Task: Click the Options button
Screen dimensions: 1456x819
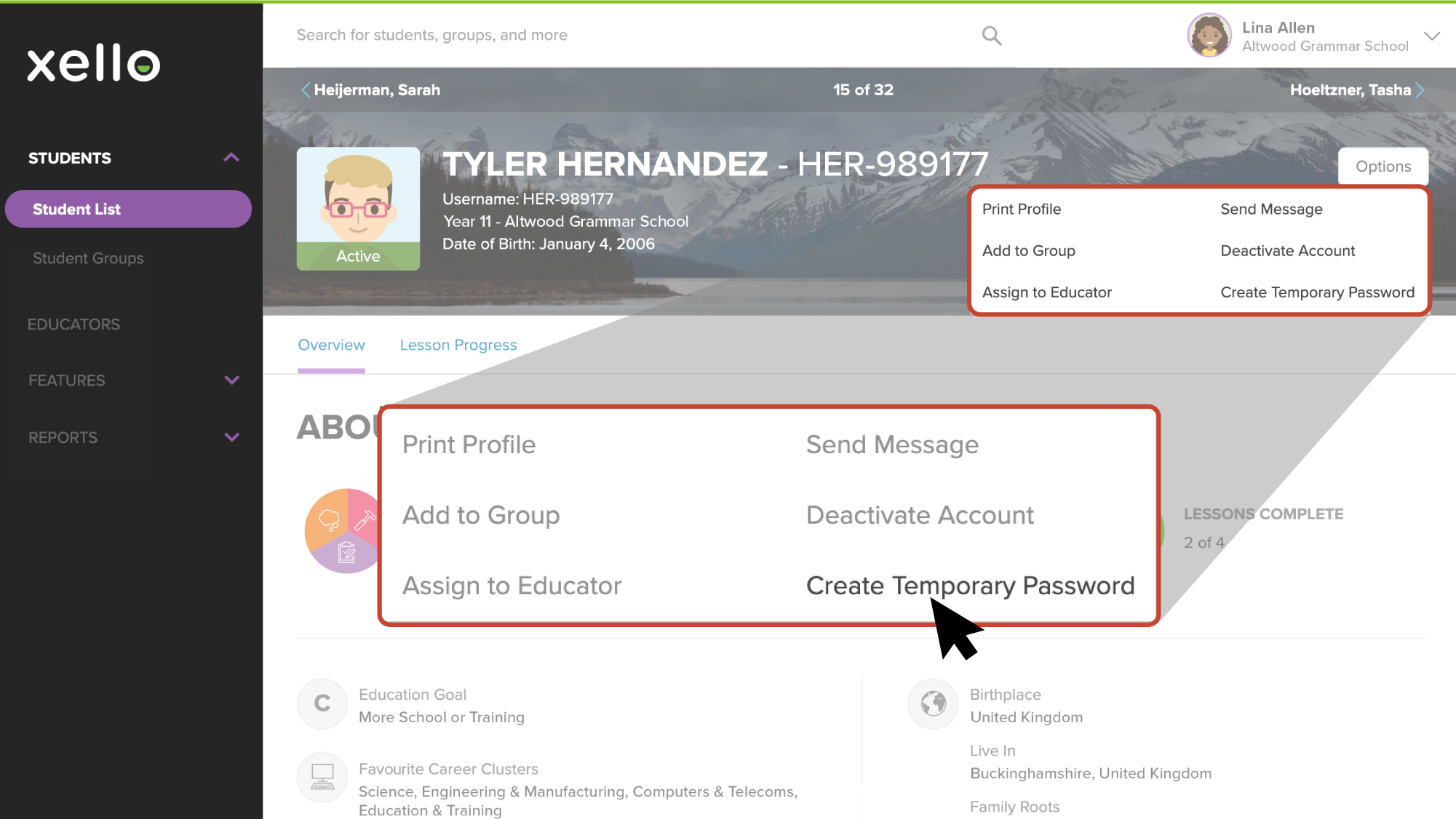Action: click(x=1382, y=166)
